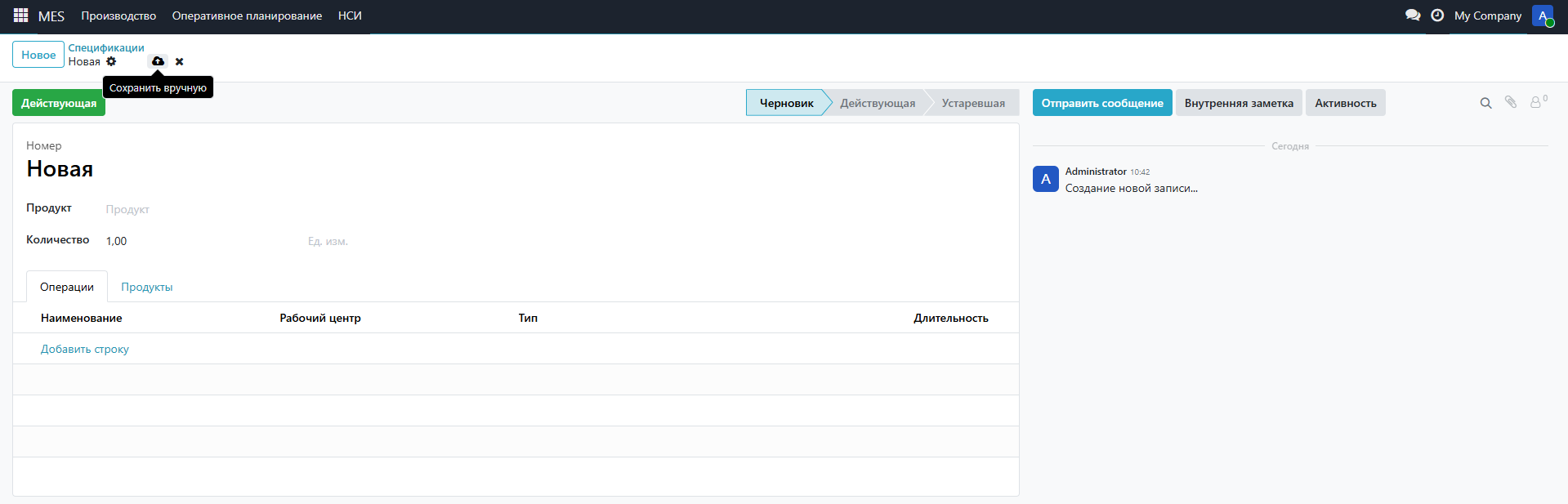Click the Активность button
The image size is (1568, 504).
tap(1346, 103)
